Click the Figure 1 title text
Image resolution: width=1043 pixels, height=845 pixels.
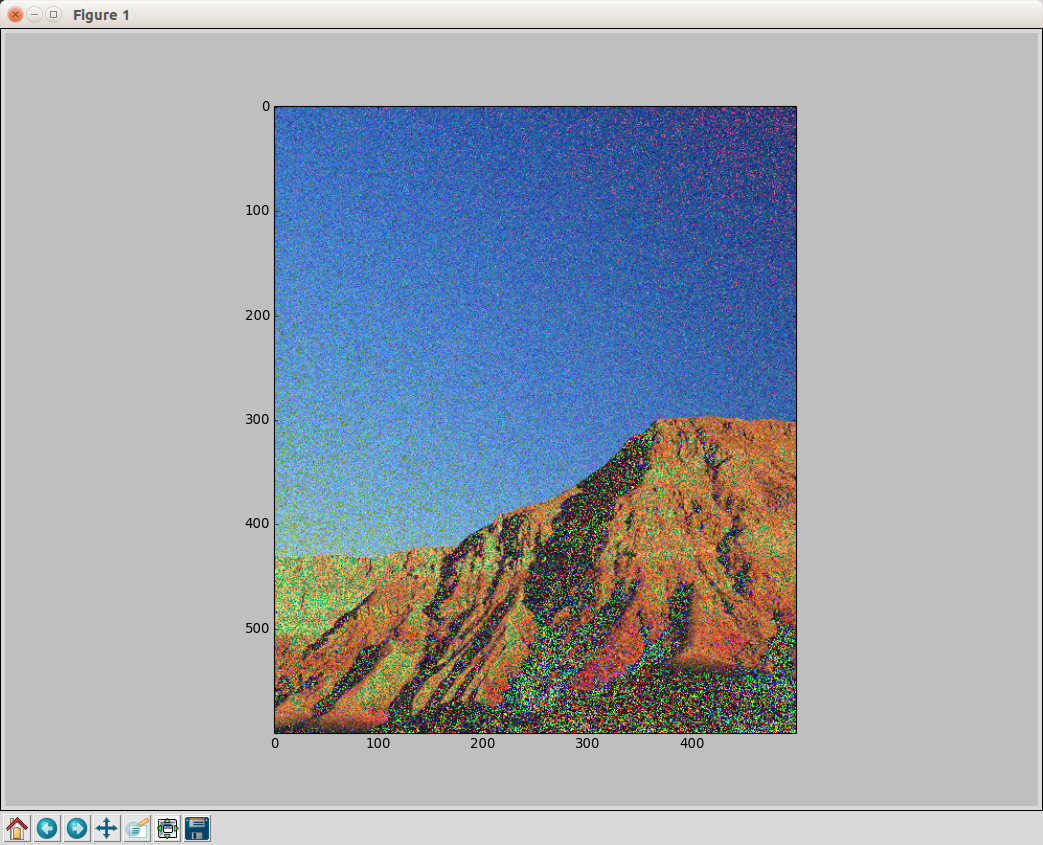[x=101, y=15]
